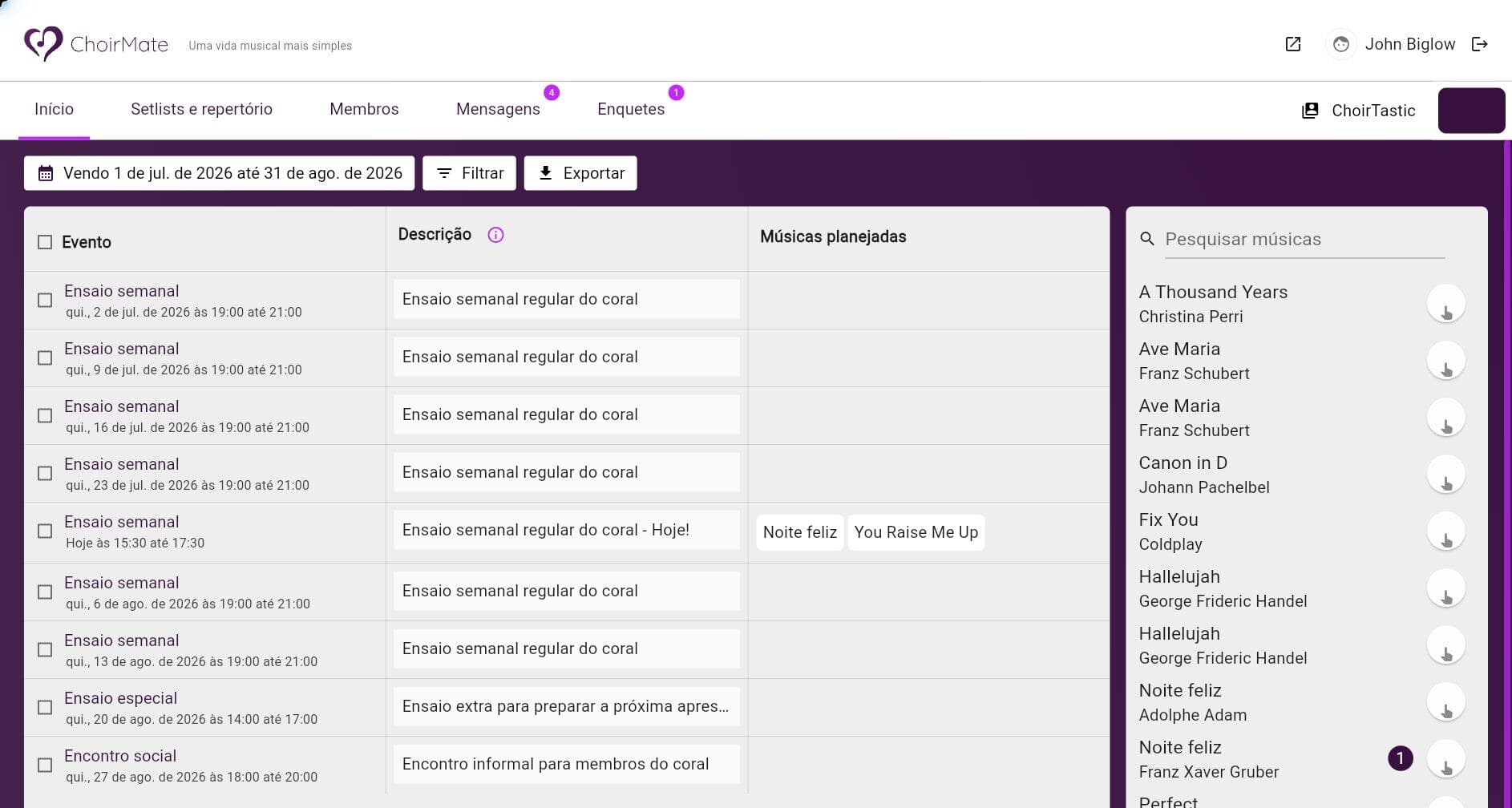Click the Noite feliz planned song chip
Viewport: 1512px width, 808px height.
(x=799, y=532)
